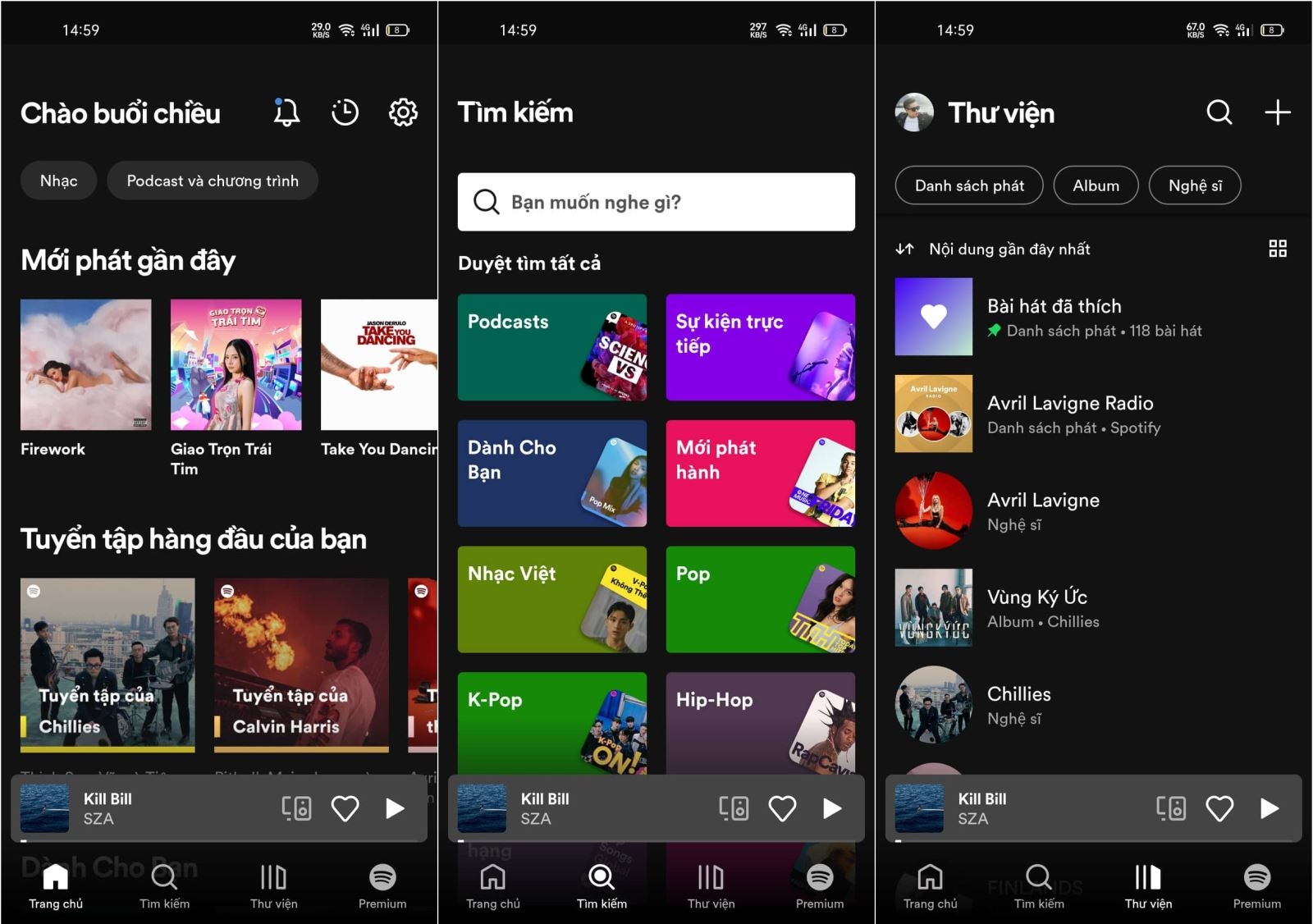Open Avril Lavigne Radio playlist
The height and width of the screenshot is (924, 1313).
click(1093, 414)
